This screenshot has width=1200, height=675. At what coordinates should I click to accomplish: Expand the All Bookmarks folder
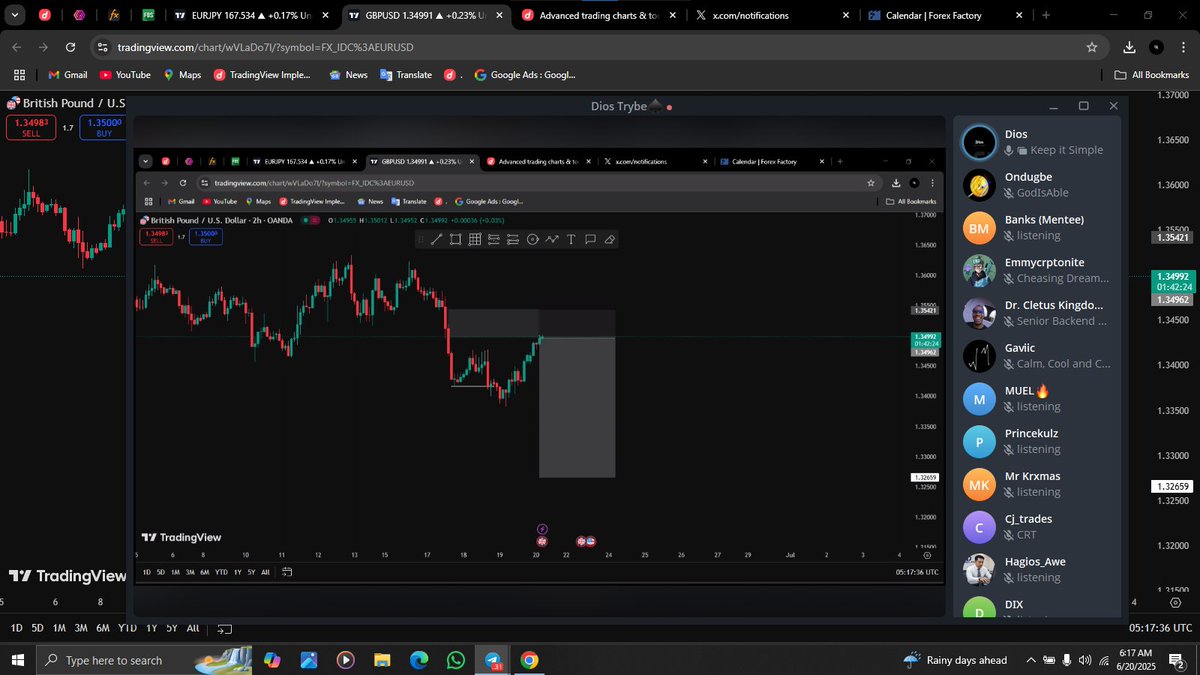(x=1151, y=75)
